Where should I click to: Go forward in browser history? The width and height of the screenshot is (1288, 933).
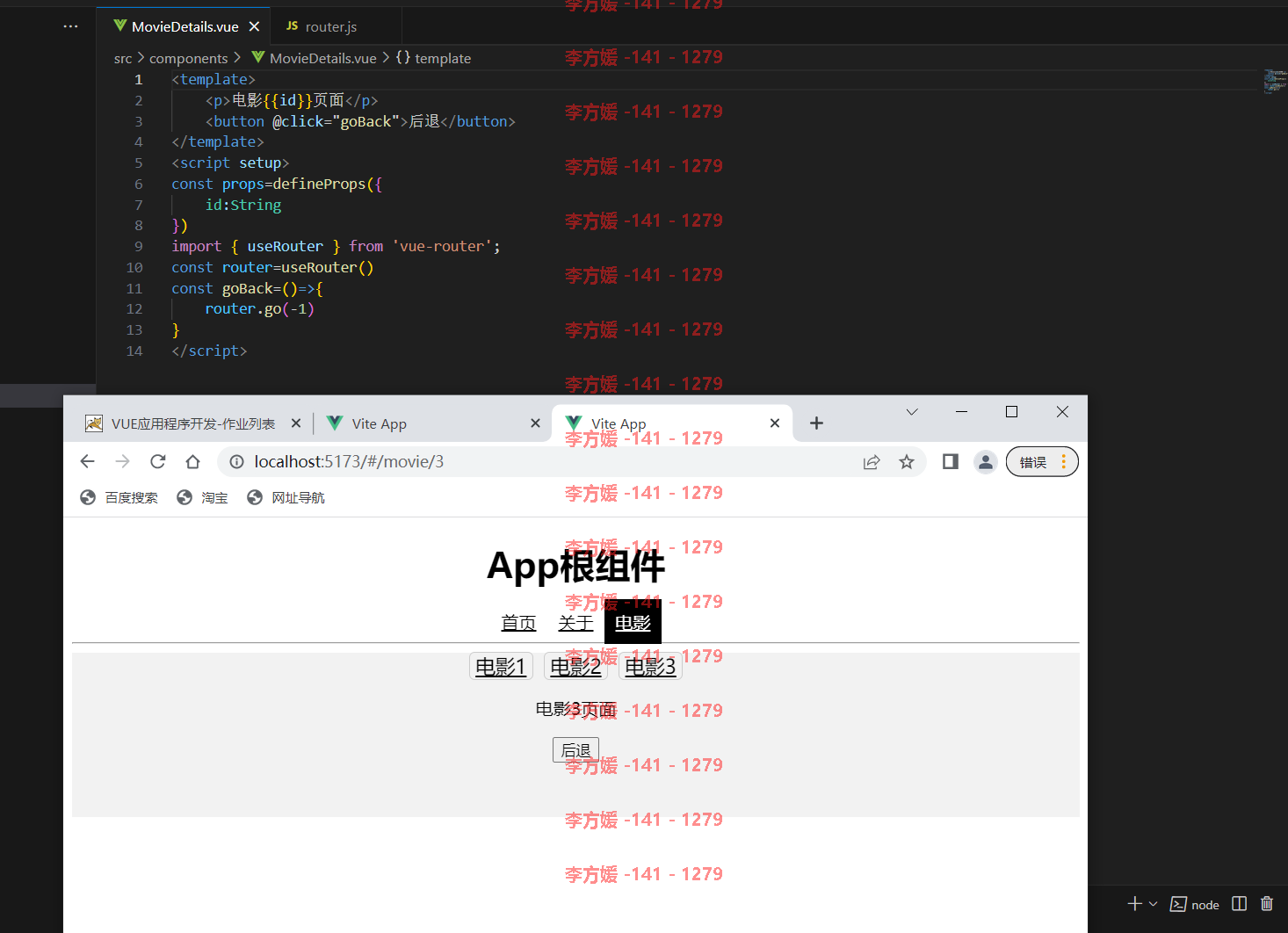click(x=122, y=462)
